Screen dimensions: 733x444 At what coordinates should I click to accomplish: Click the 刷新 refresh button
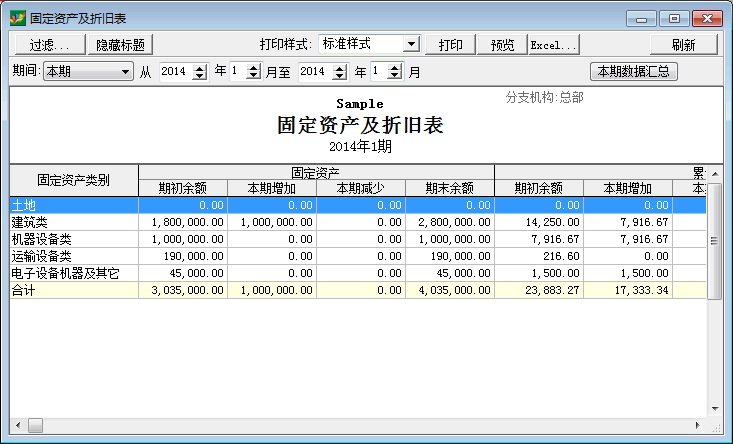tap(683, 45)
